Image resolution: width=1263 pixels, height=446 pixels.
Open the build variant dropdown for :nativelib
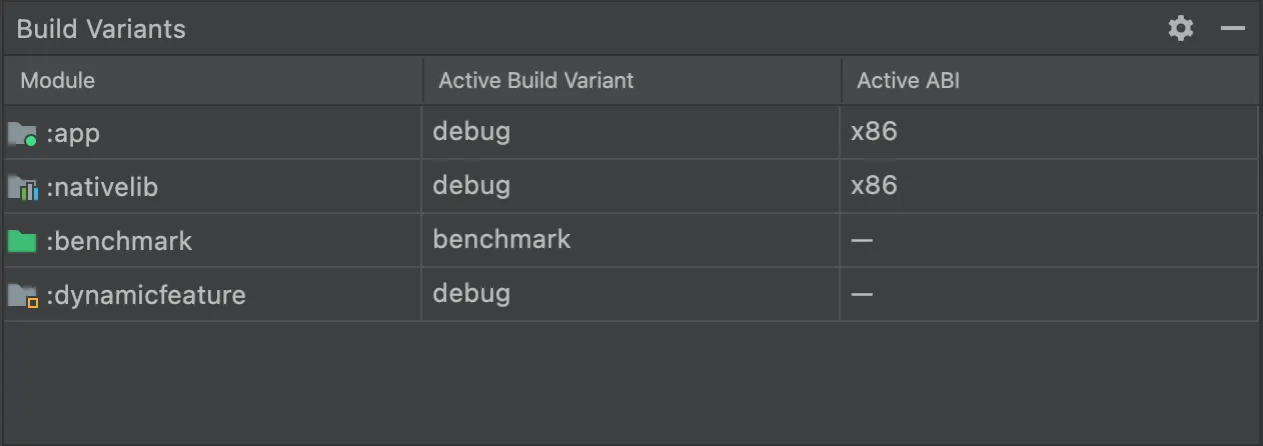click(630, 186)
